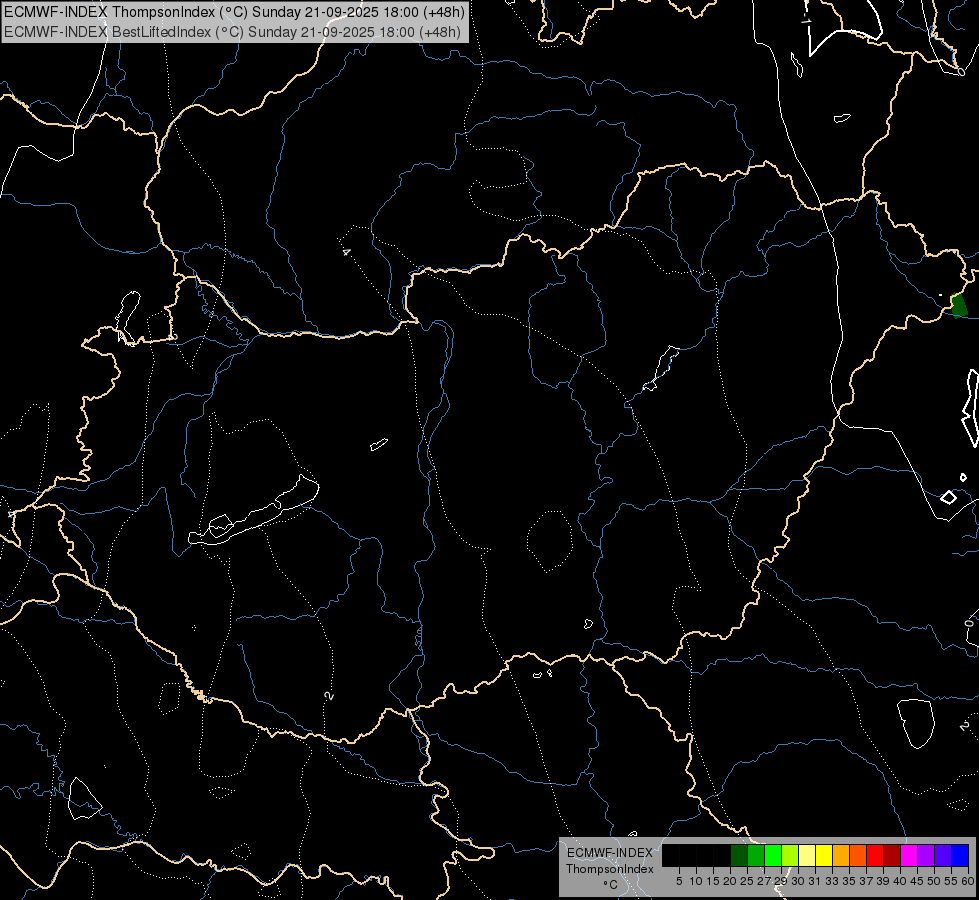Click the blue legend swatch at far right

(960, 855)
